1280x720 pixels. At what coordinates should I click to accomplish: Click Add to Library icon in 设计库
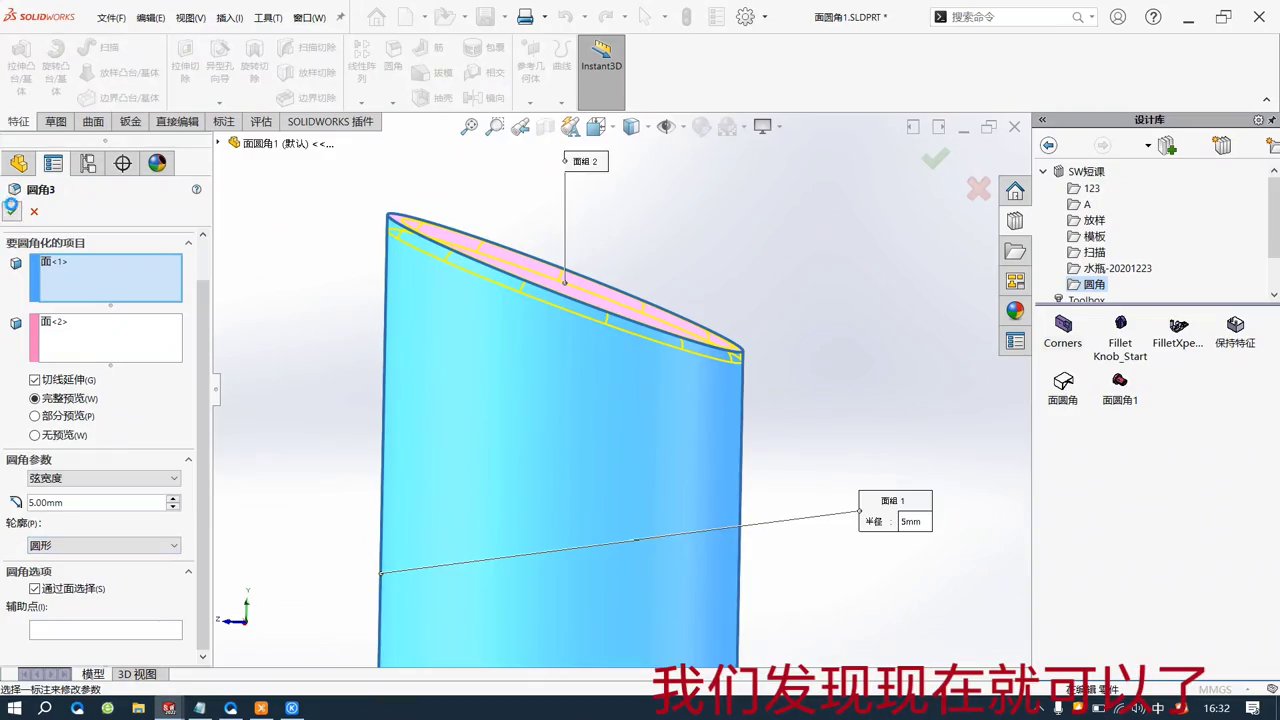(1167, 146)
